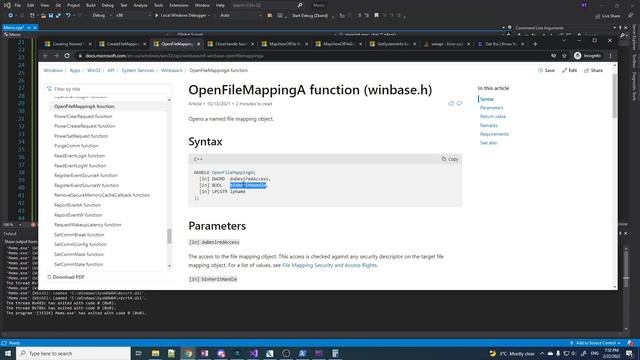
Task: Click the thumbs-up feedback icon
Action: click(451, 104)
